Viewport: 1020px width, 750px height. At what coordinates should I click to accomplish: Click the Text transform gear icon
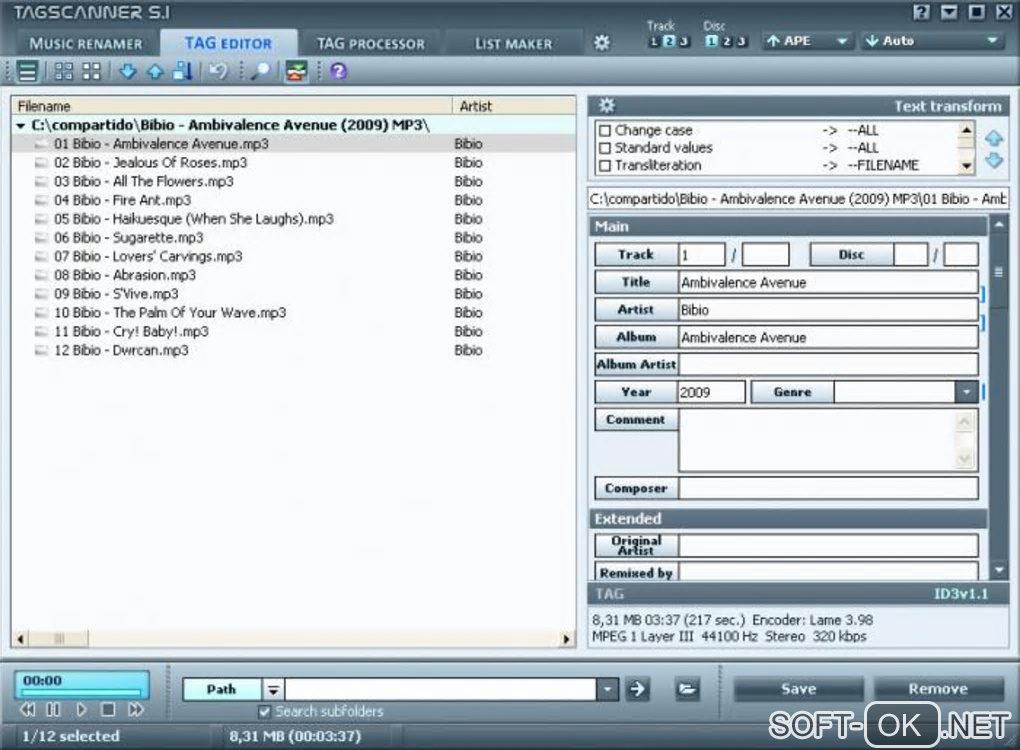pyautogui.click(x=606, y=106)
